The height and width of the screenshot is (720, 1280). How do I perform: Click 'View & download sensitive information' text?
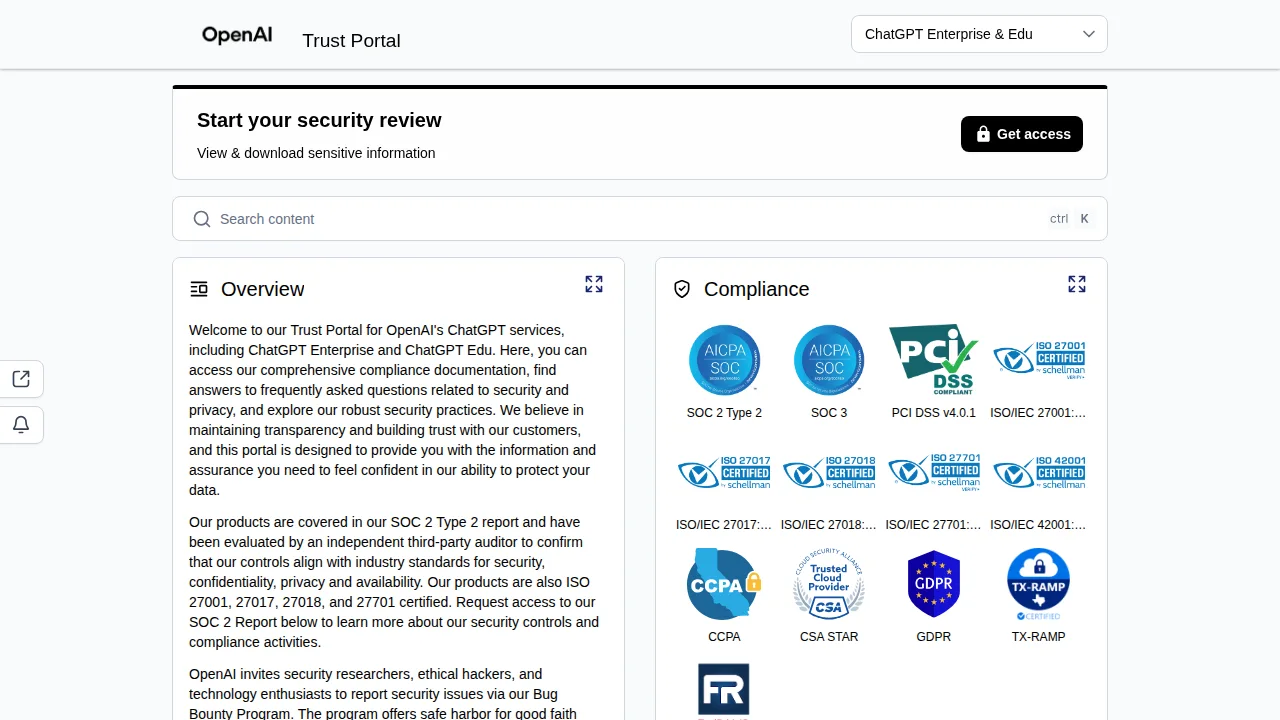pyautogui.click(x=316, y=153)
